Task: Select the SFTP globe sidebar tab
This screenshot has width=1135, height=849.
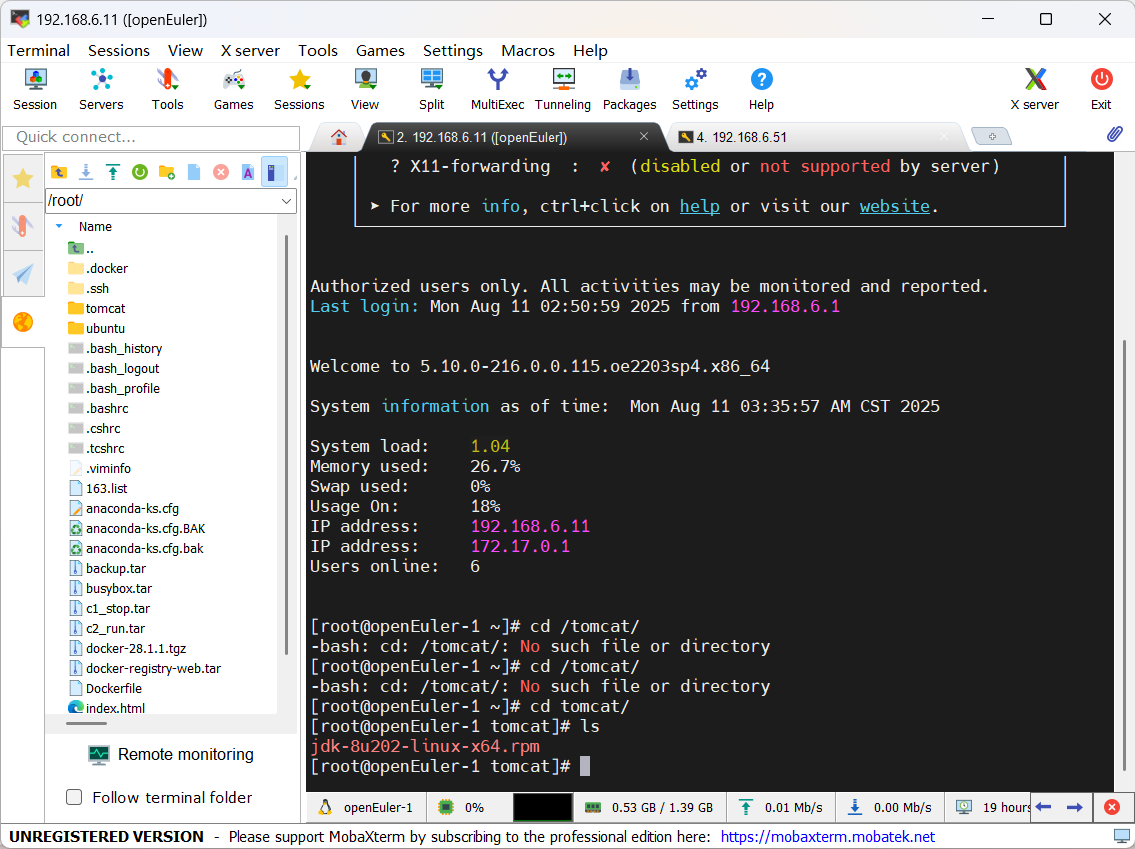Action: click(x=23, y=321)
